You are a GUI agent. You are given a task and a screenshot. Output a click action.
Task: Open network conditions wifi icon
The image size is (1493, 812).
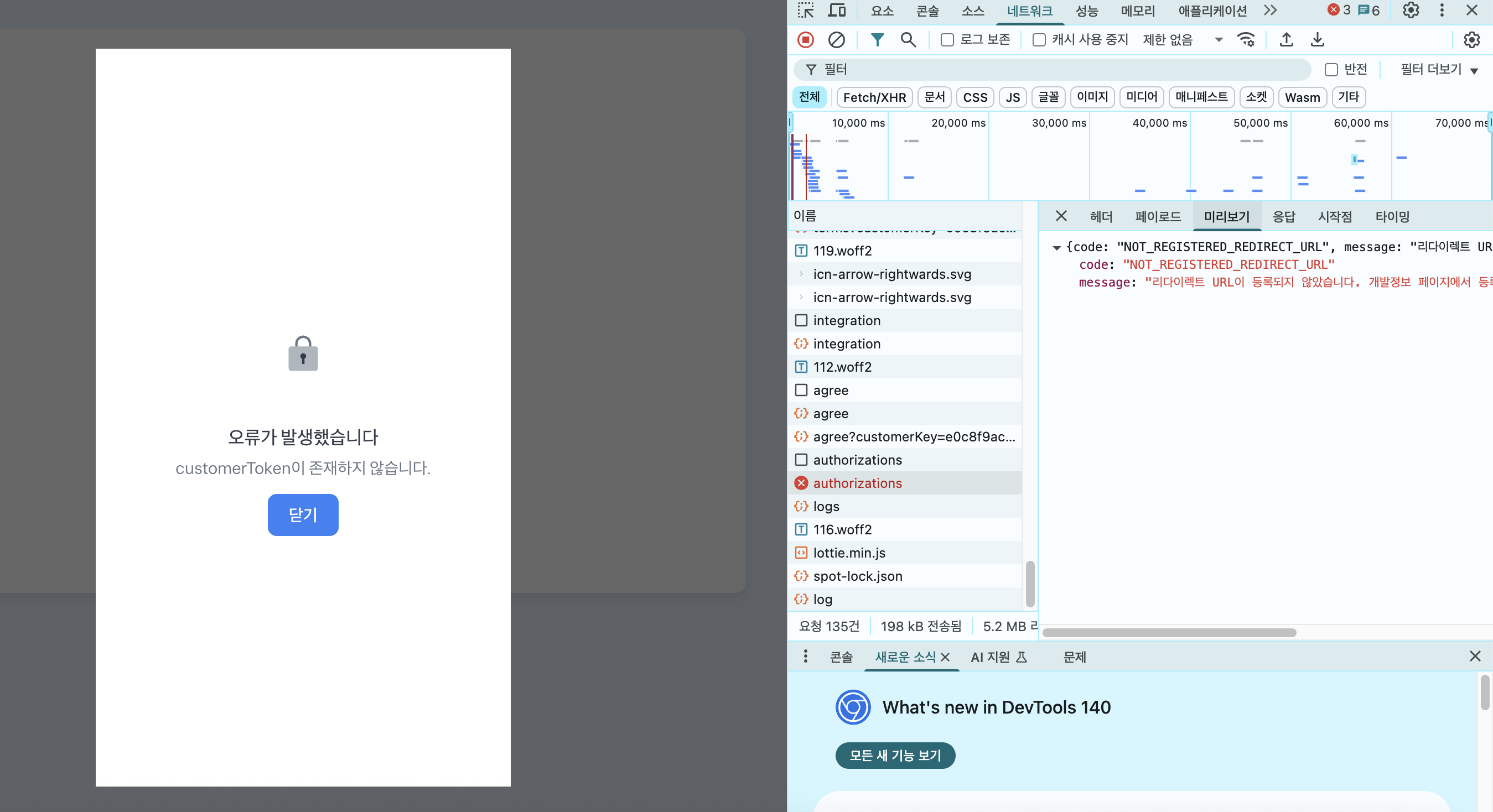coord(1245,39)
